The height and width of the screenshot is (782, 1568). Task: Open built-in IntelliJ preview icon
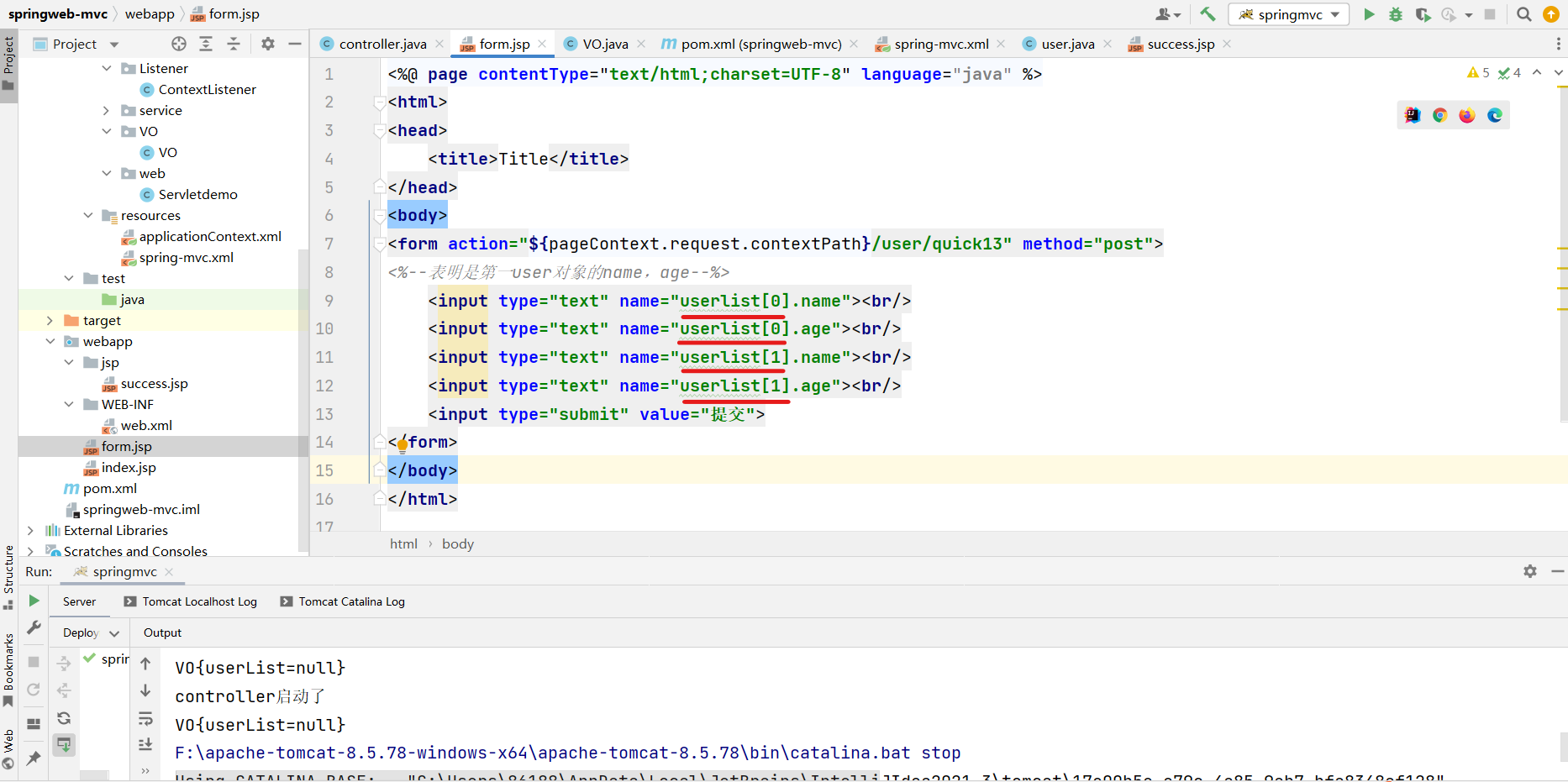tap(1413, 115)
